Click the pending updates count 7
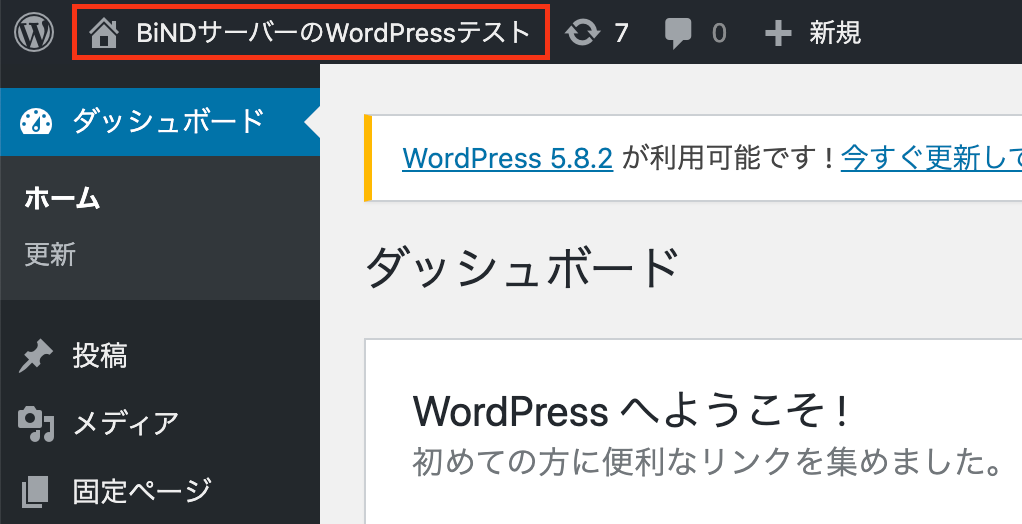 click(x=621, y=34)
